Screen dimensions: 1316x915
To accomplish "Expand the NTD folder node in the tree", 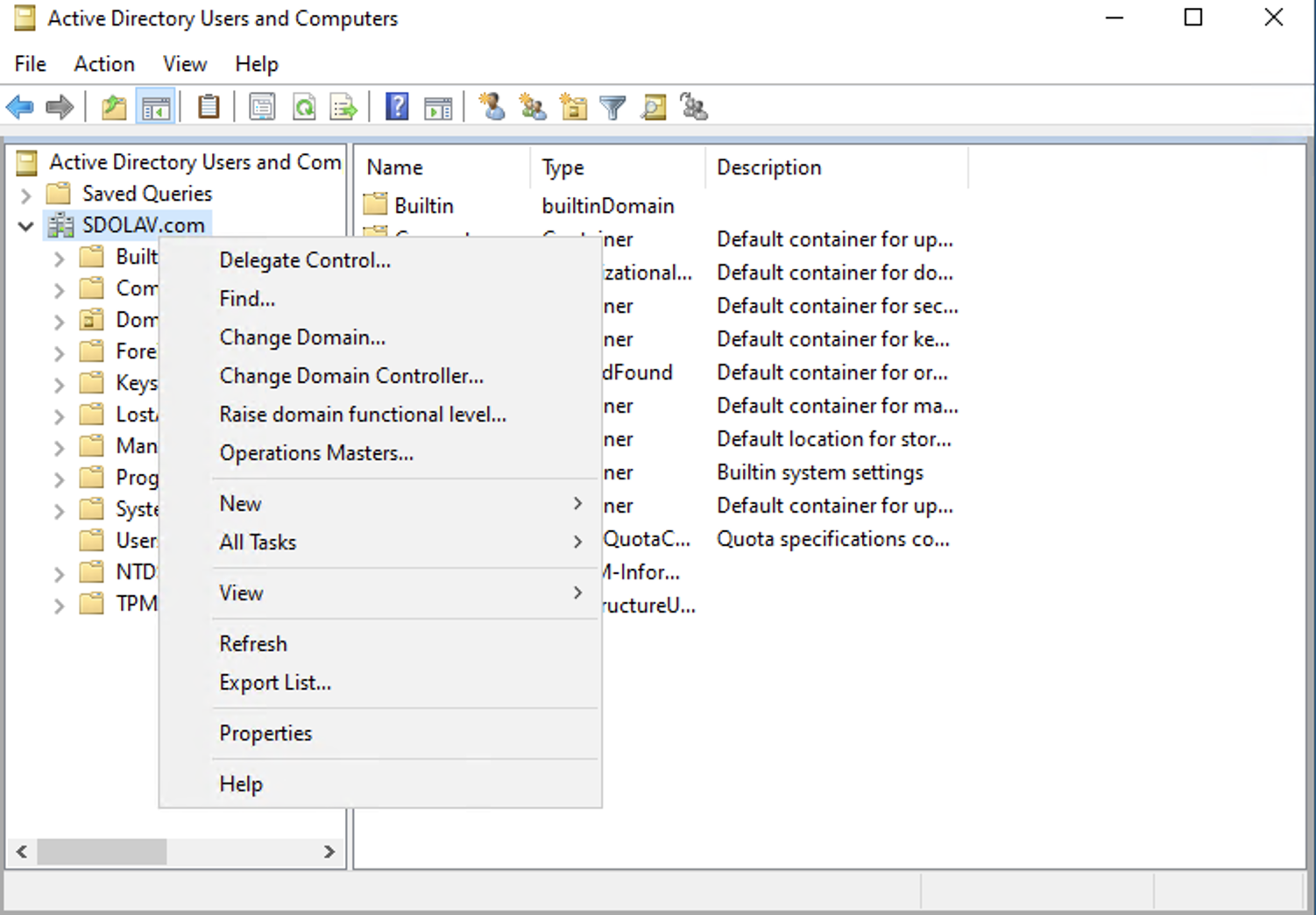I will click(x=59, y=574).
